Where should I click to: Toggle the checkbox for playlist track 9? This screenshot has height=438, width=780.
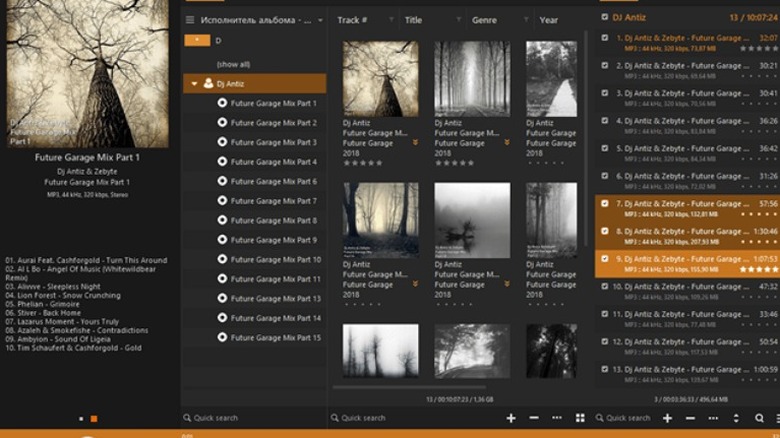[604, 258]
